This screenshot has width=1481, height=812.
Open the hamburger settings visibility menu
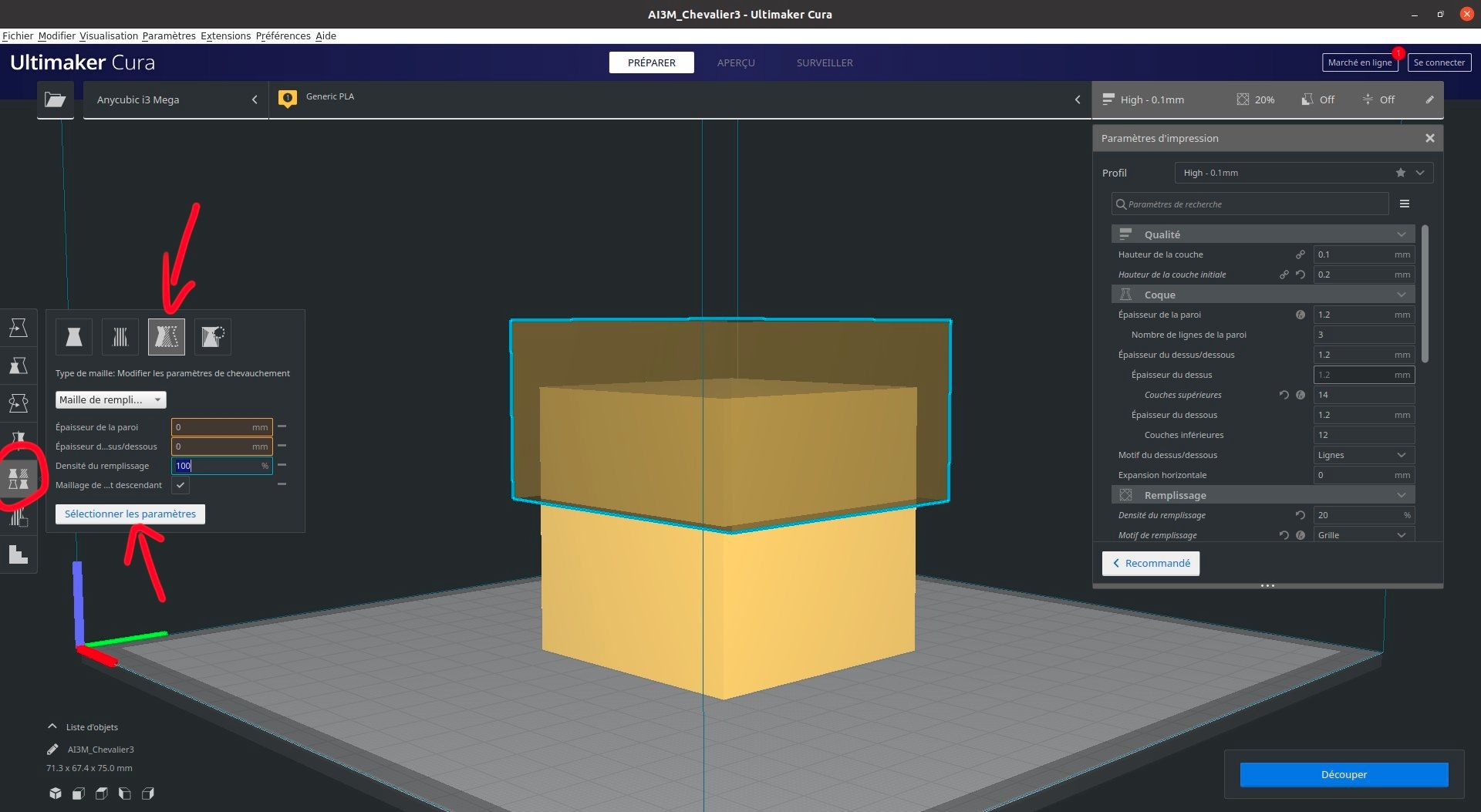click(1405, 204)
